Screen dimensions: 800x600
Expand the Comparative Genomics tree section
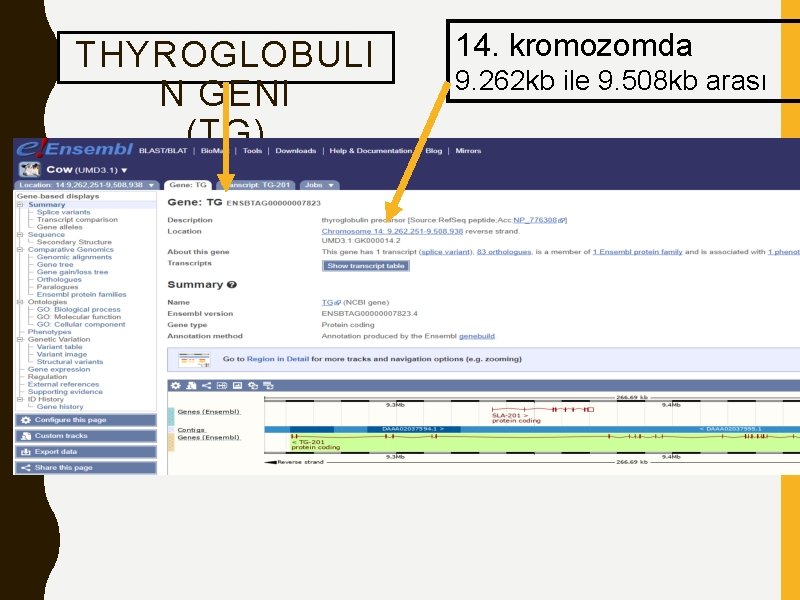(20, 249)
